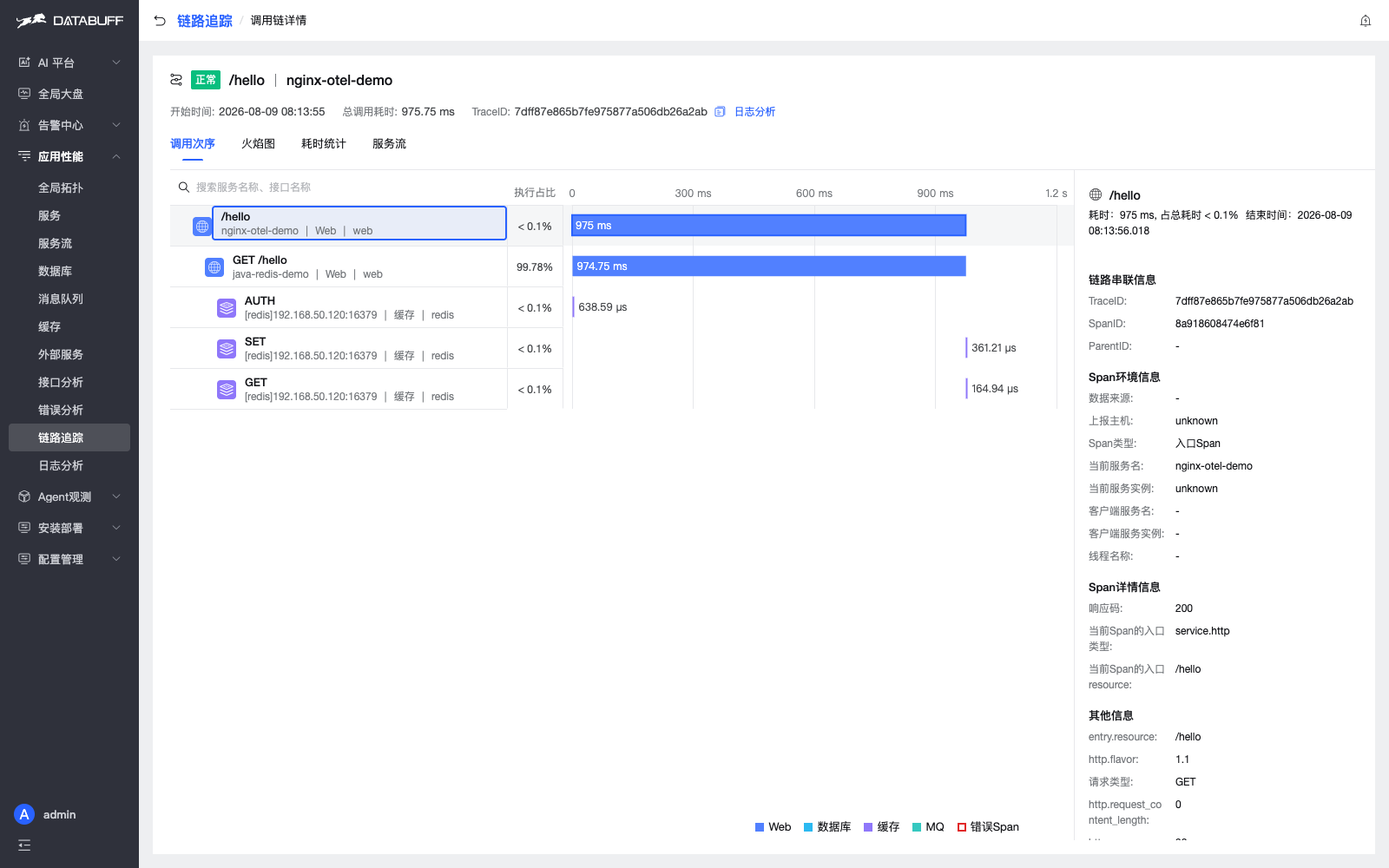Switch to the 火焰图 tab
The height and width of the screenshot is (868, 1389).
(x=258, y=144)
